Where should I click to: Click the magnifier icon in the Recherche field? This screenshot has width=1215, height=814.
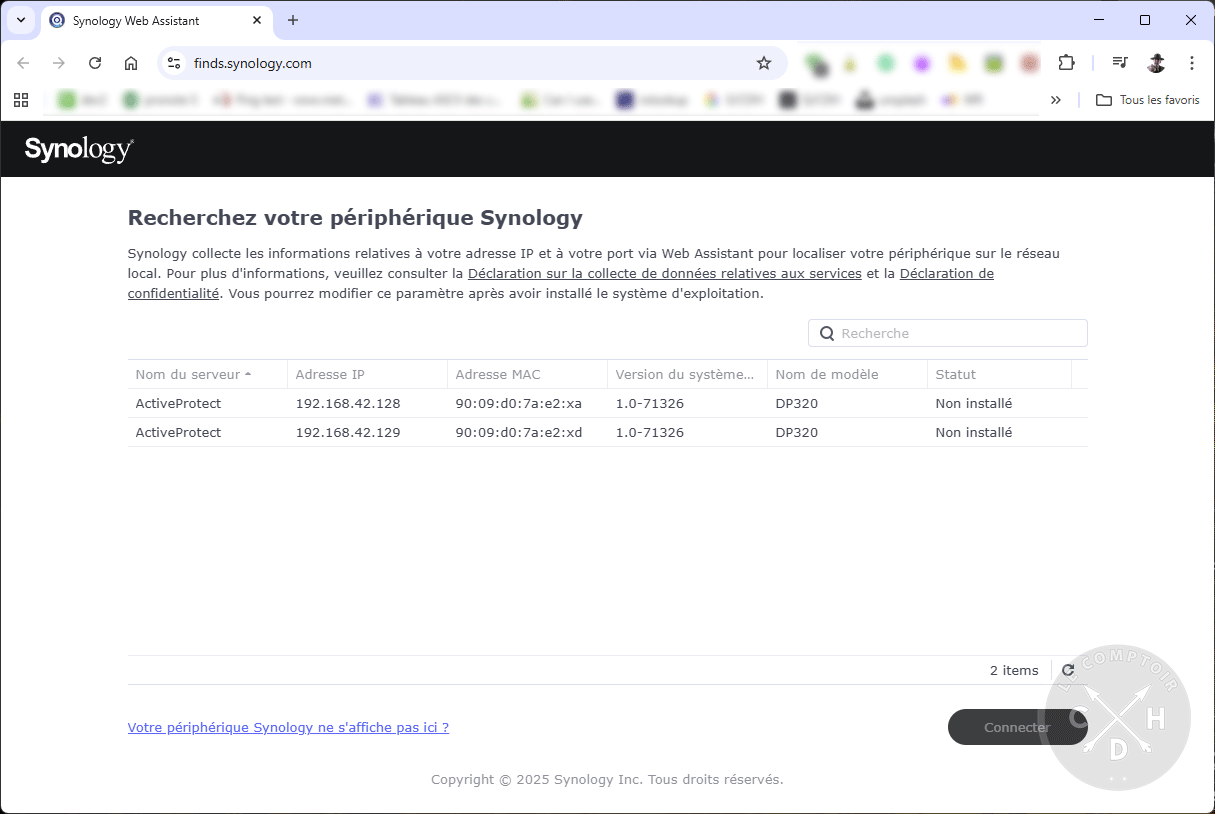click(826, 332)
